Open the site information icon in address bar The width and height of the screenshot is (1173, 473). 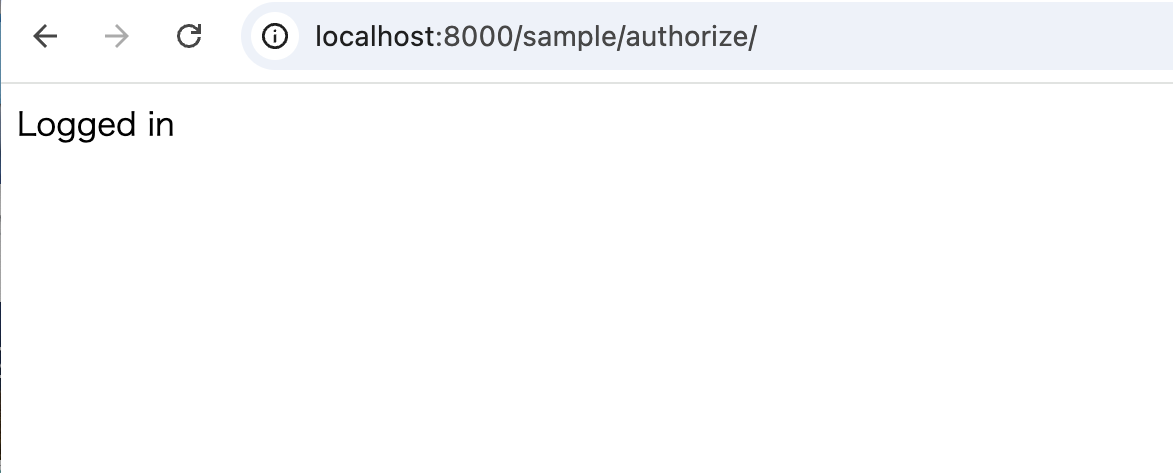click(x=275, y=36)
